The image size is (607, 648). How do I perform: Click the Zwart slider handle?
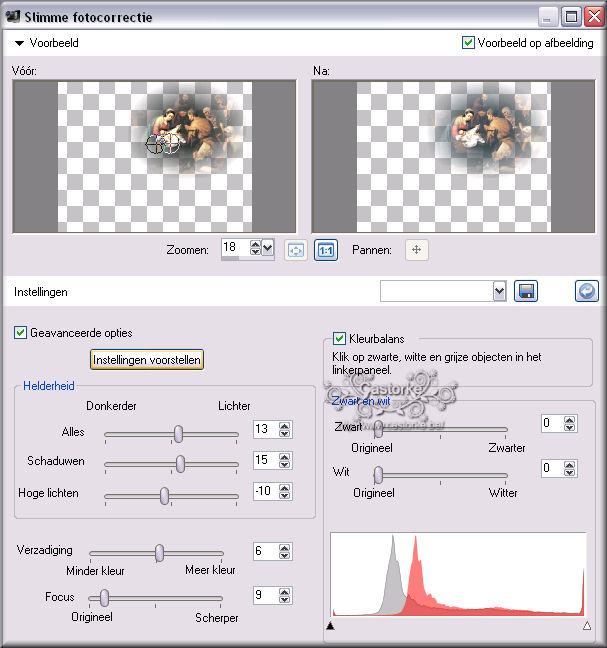tap(378, 430)
